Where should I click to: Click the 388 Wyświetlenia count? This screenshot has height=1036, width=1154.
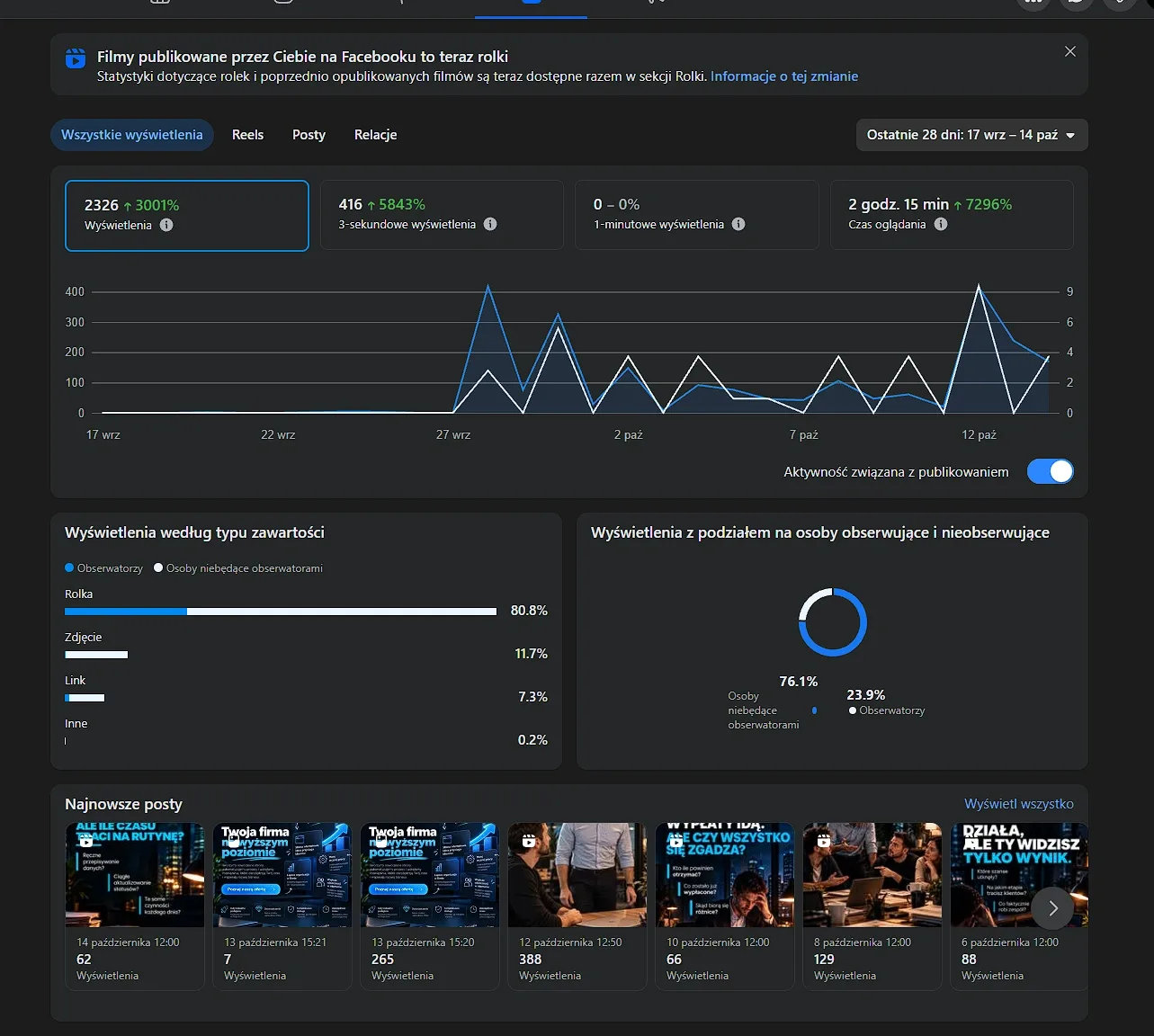click(x=531, y=960)
